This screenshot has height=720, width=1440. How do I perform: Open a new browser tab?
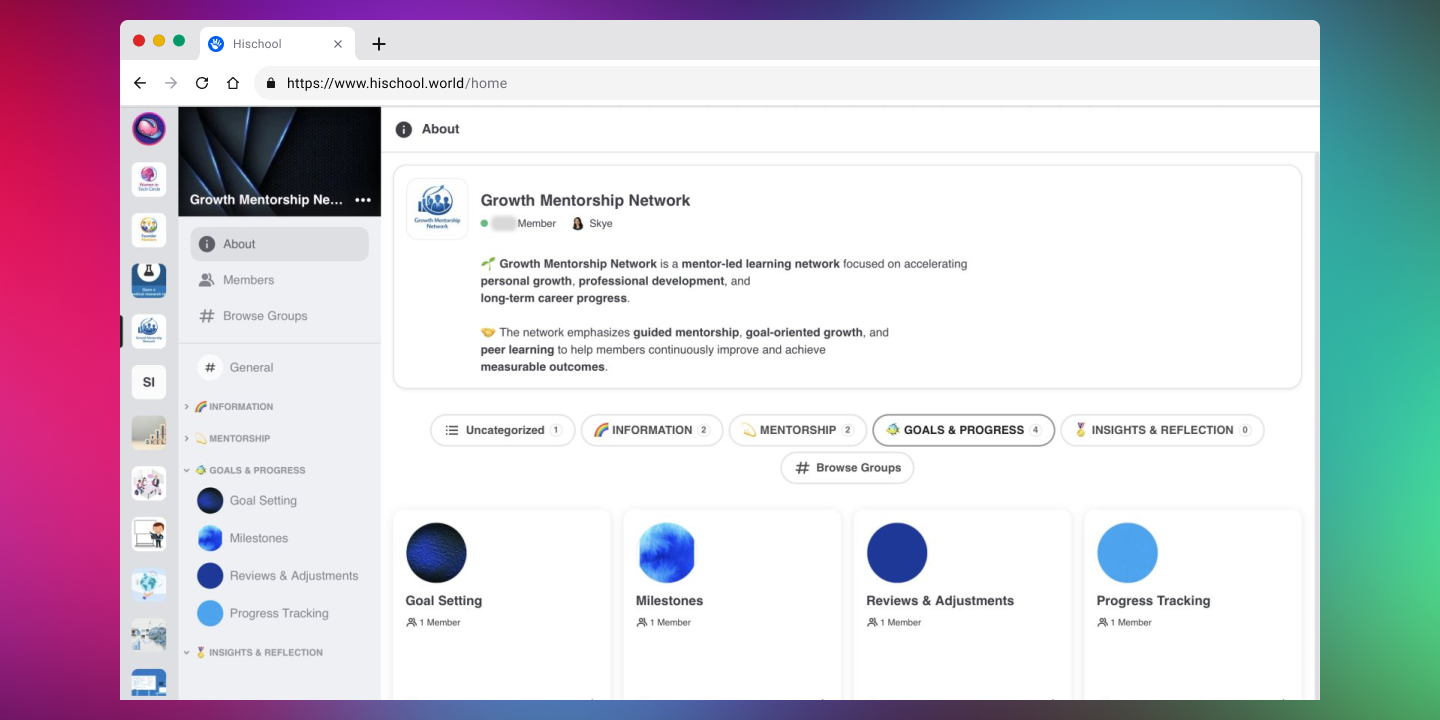(378, 44)
